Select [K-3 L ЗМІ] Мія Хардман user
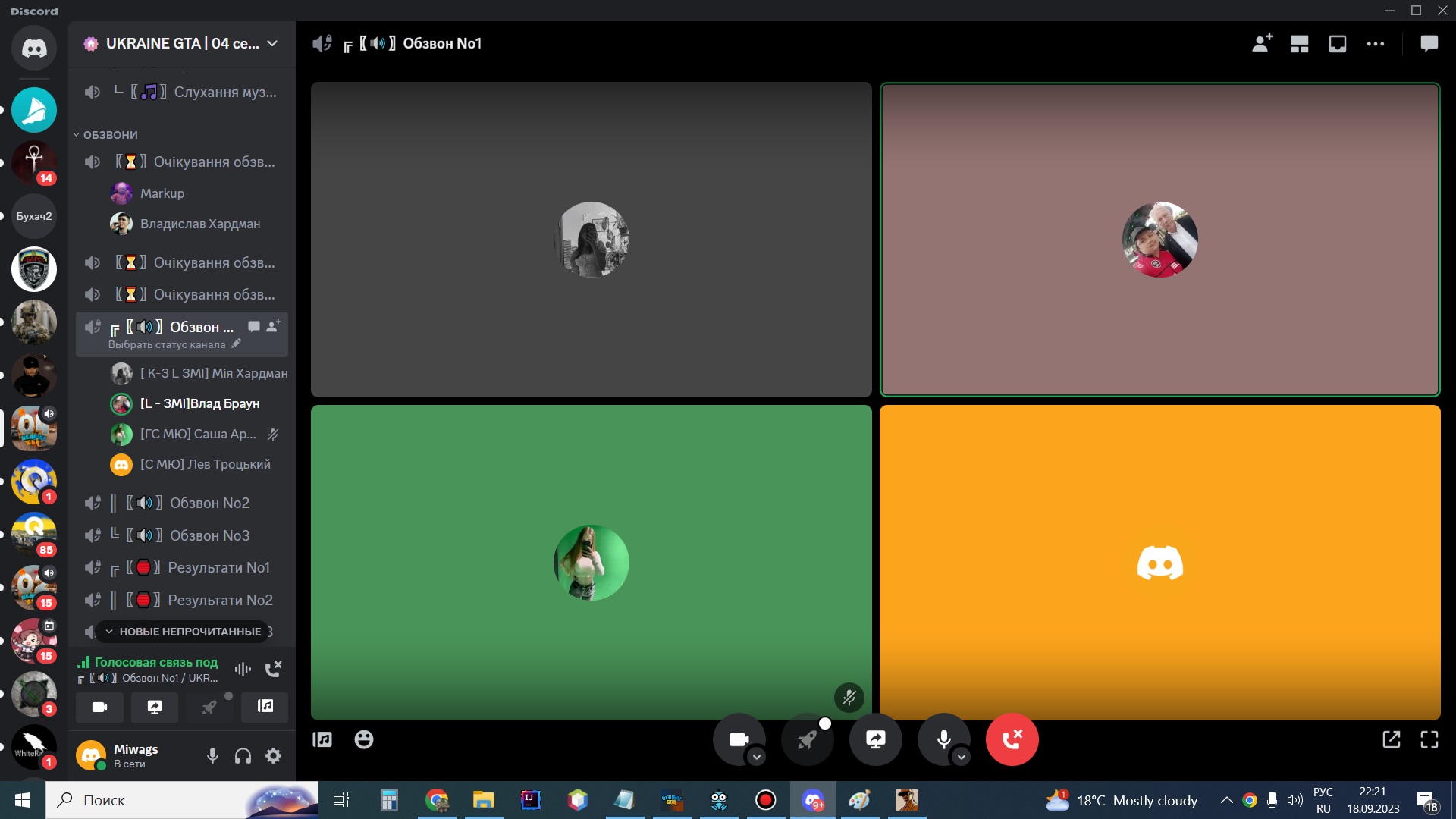This screenshot has height=819, width=1456. click(197, 373)
